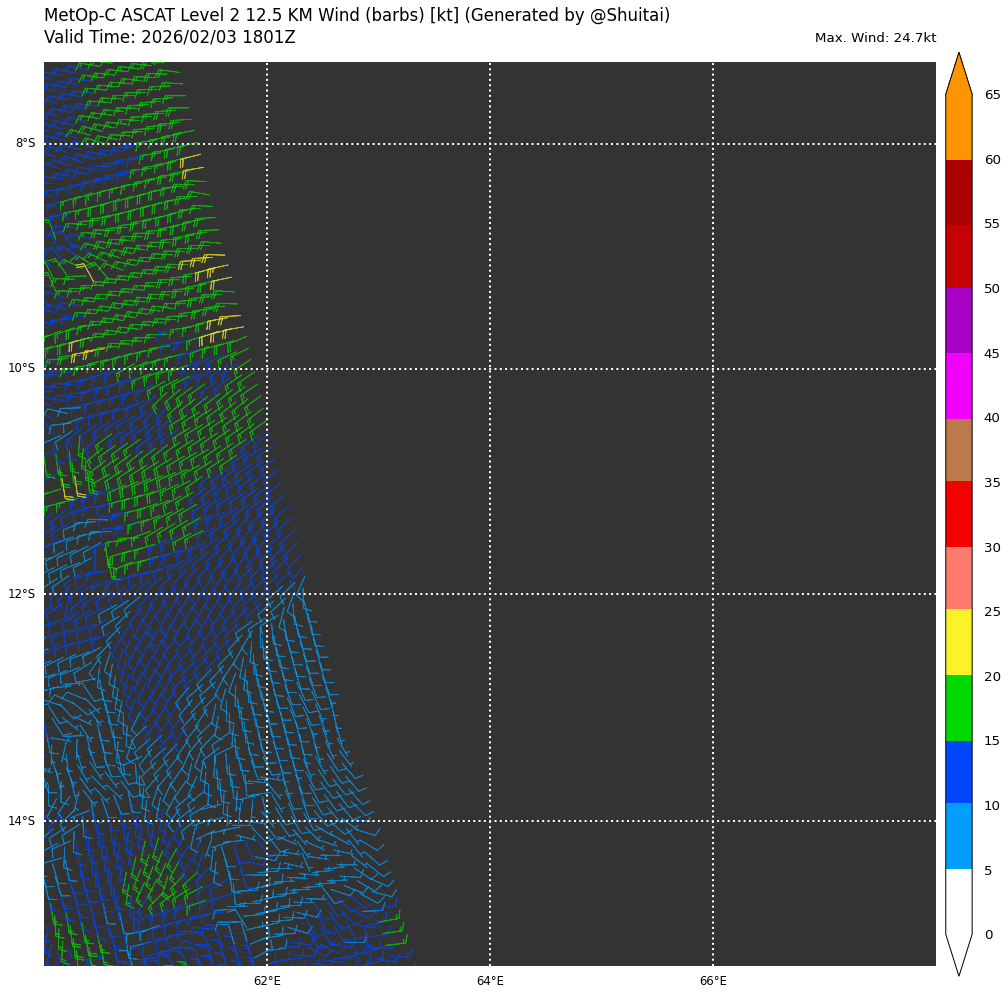1008x995 pixels.
Task: Click the orange arrow tip atop colorbar
Action: point(958,72)
